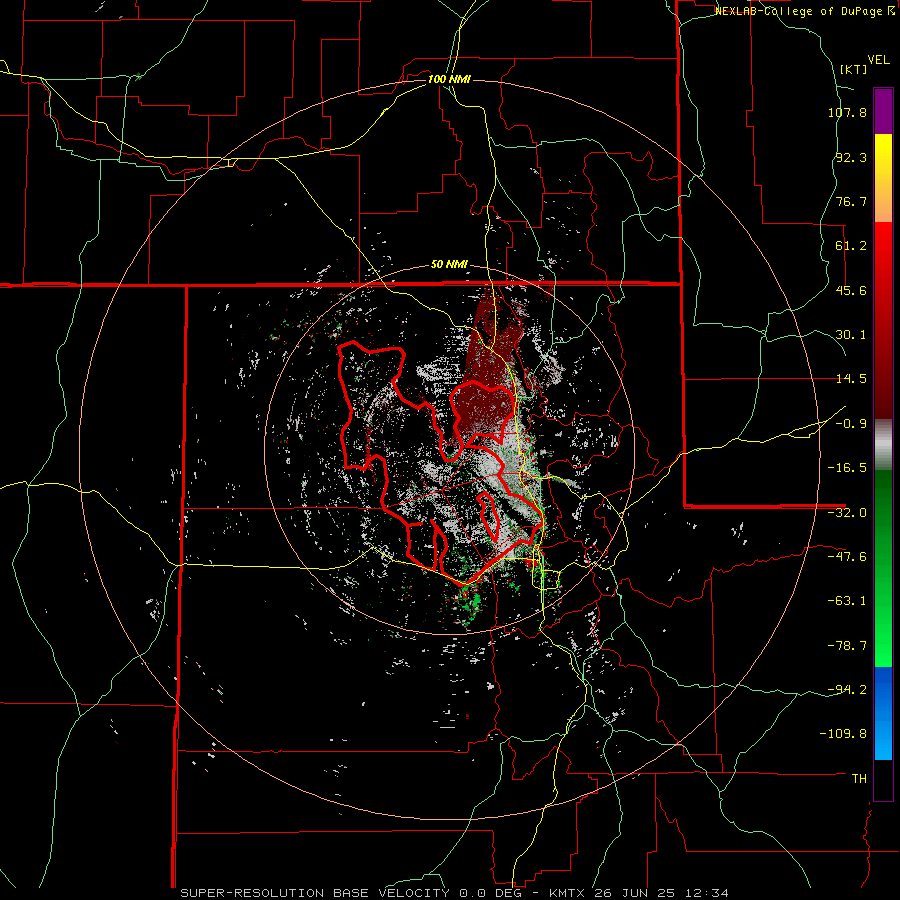This screenshot has width=900, height=900.
Task: Pick the black TH segment of the color bar
Action: [883, 779]
